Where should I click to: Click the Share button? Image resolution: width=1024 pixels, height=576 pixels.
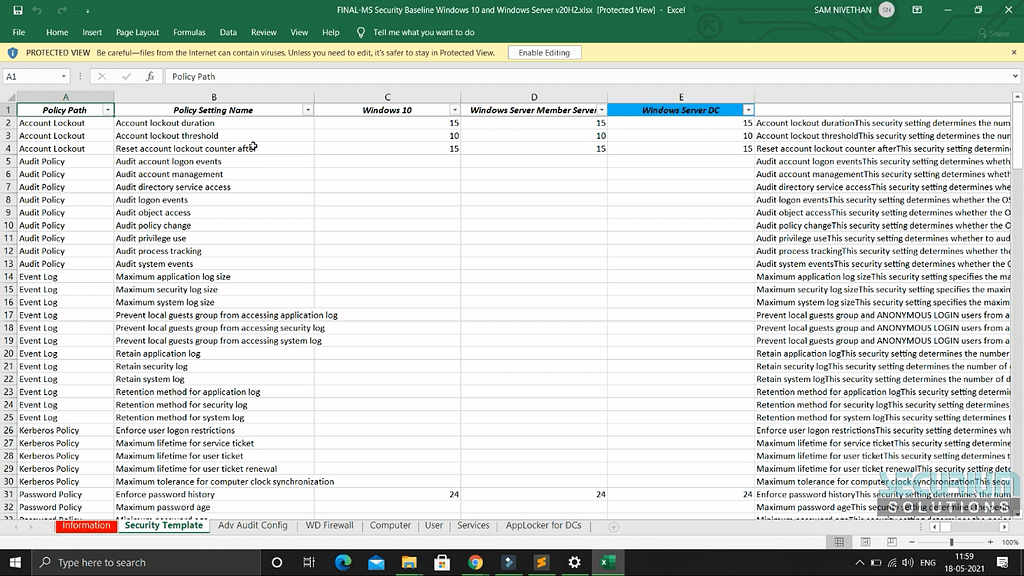pos(993,33)
